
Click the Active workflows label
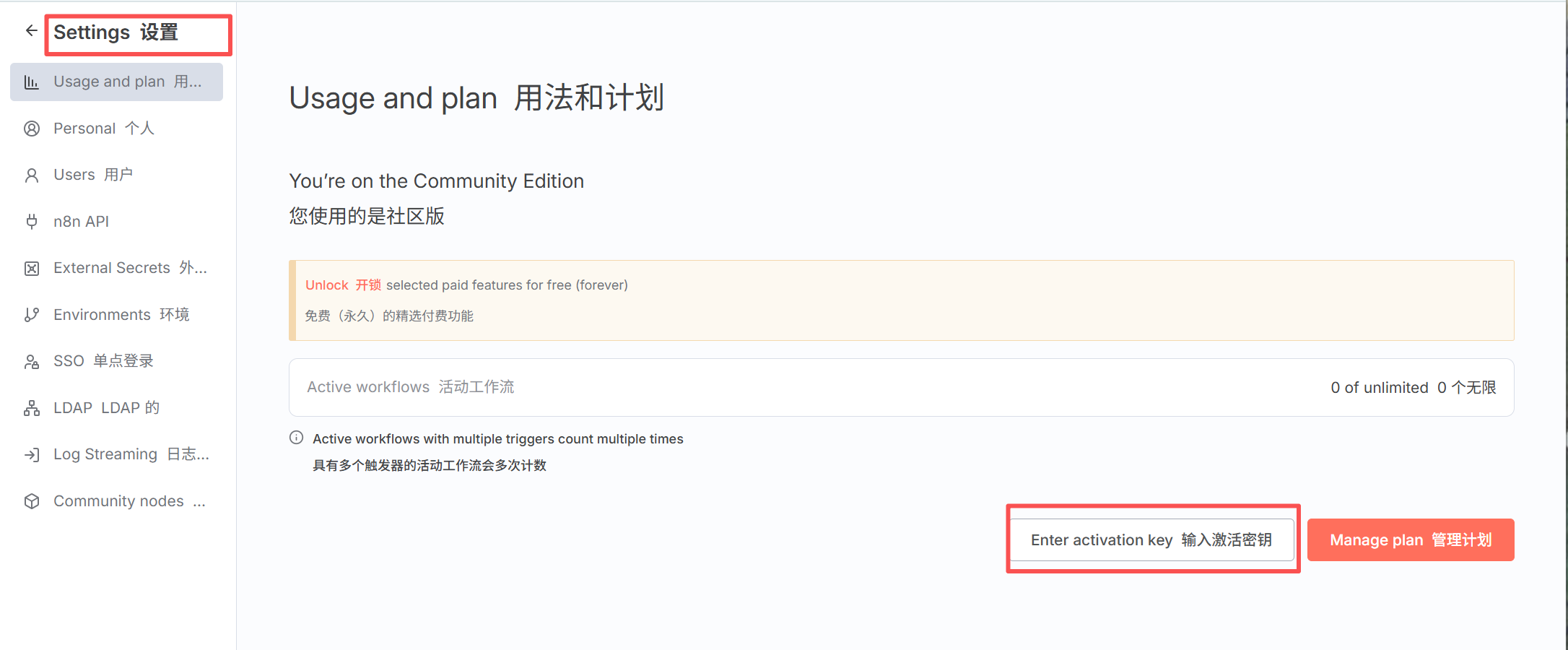coord(410,387)
